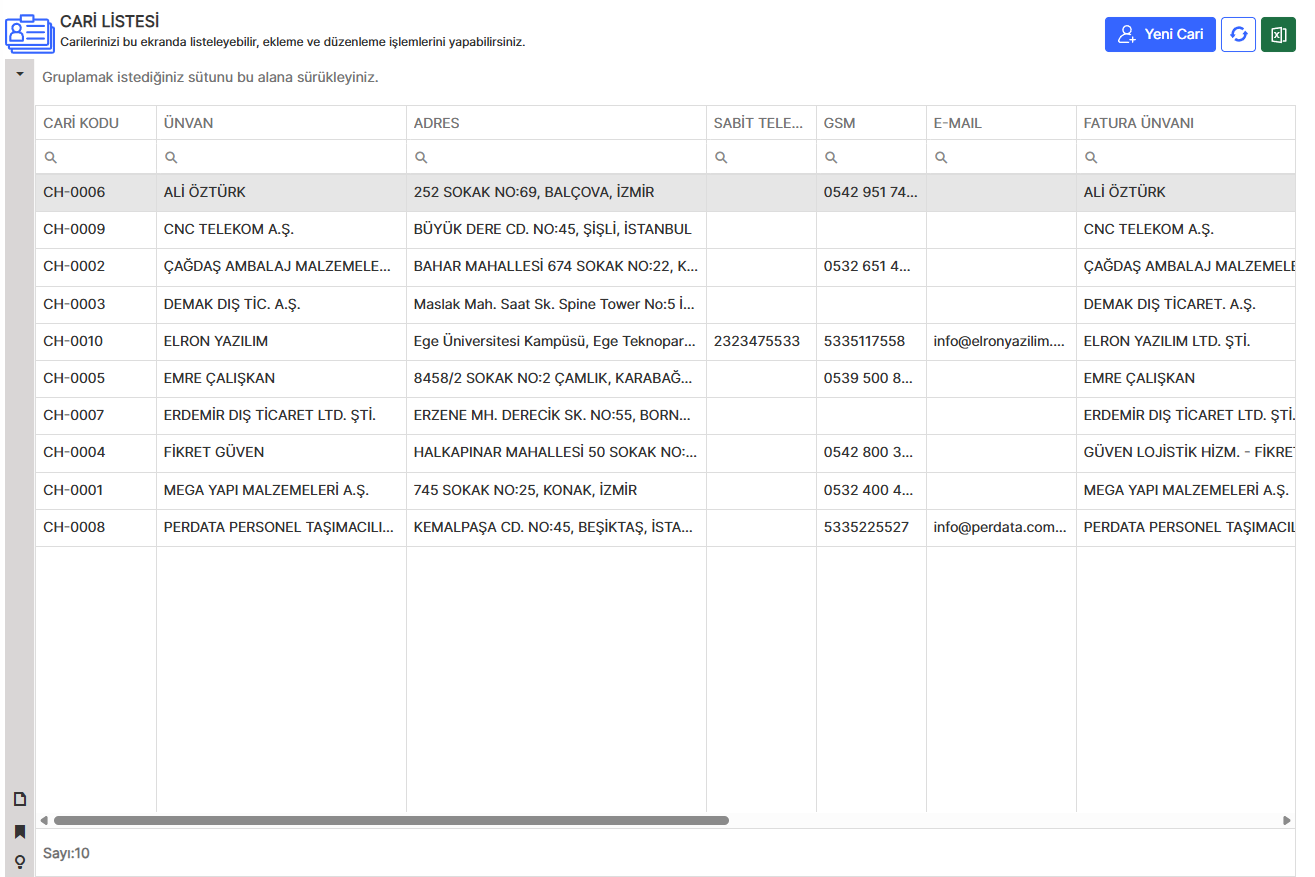Click the horizontal scrollbar left arrow
This screenshot has height=877, width=1315.
coord(44,821)
